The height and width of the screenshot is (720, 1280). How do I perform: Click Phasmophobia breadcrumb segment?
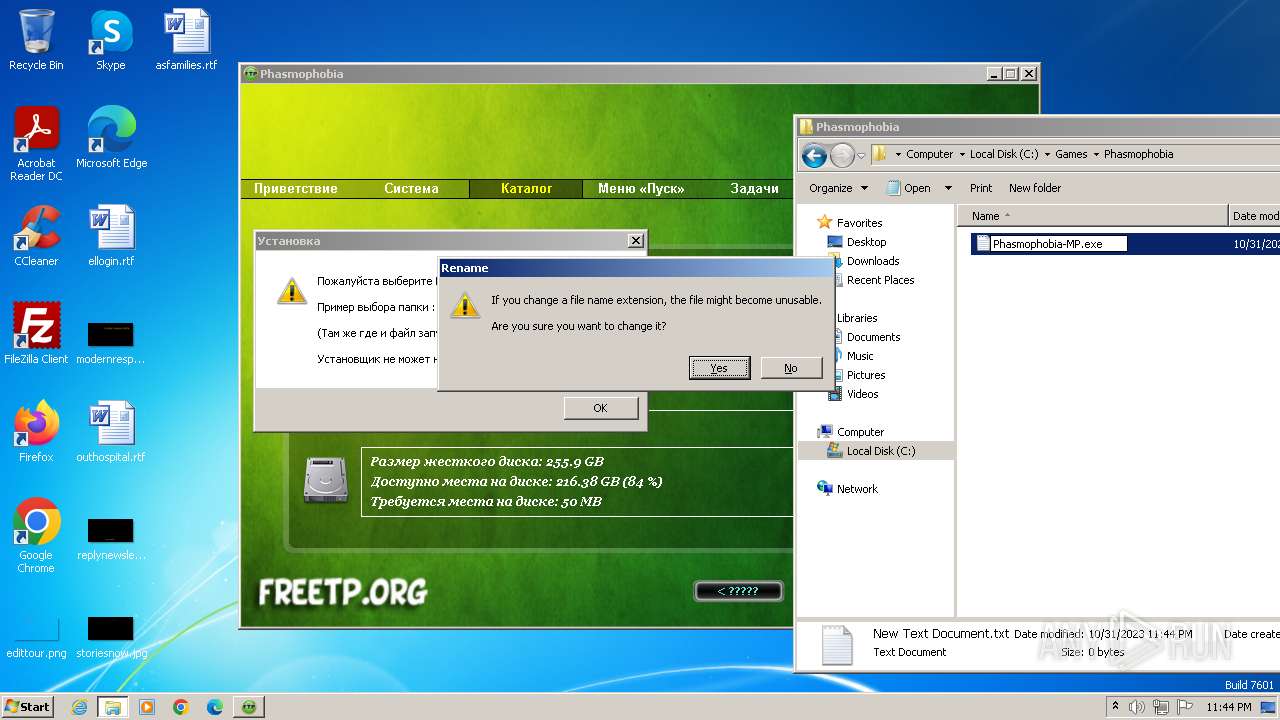coord(1138,154)
